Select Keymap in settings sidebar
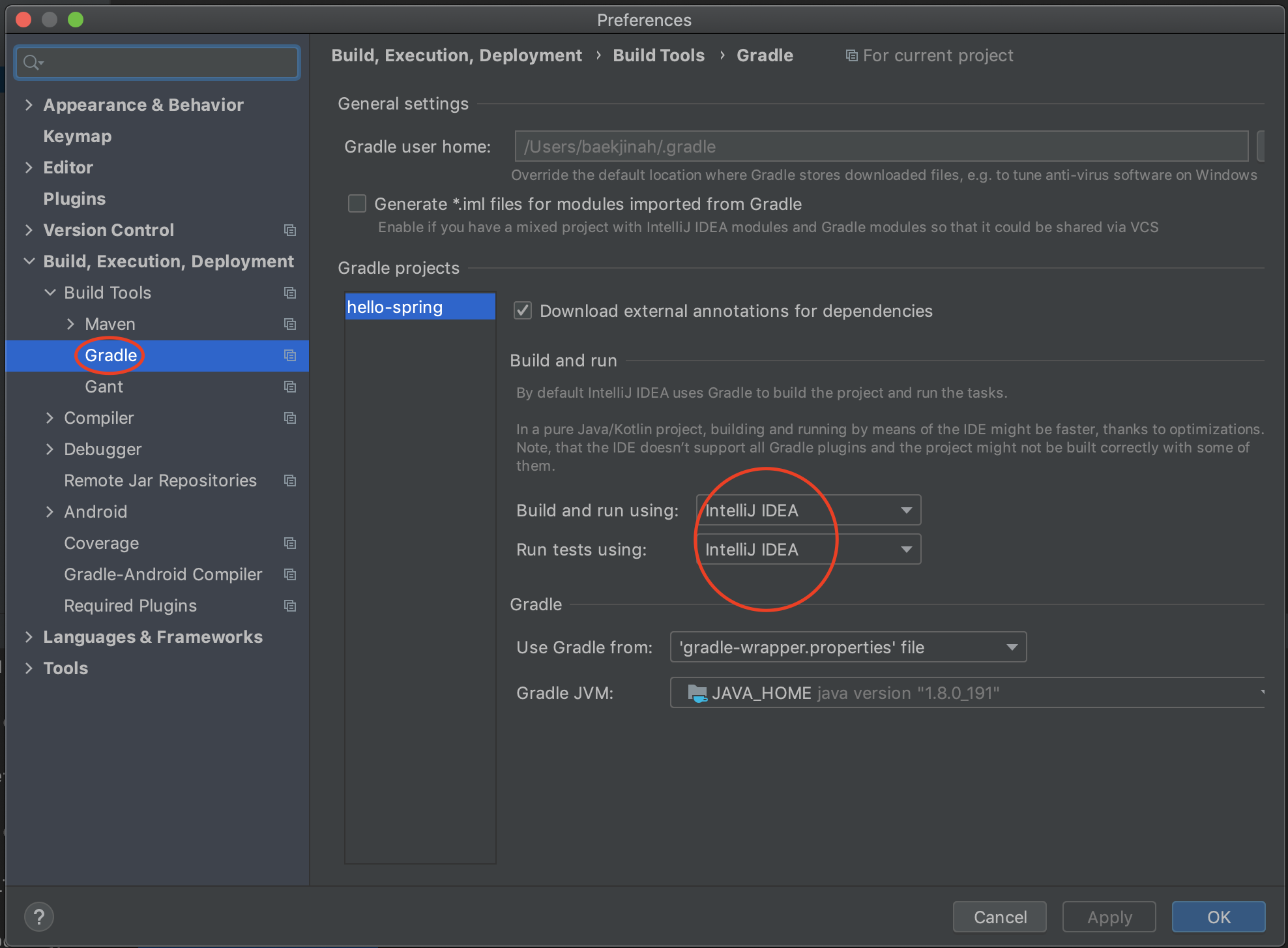This screenshot has width=1288, height=948. click(77, 136)
